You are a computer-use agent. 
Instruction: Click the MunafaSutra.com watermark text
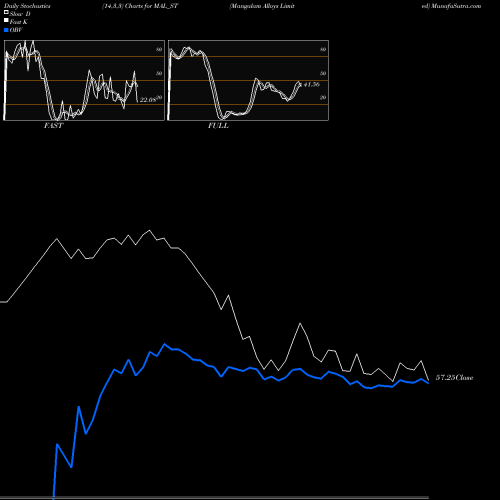pos(456,6)
